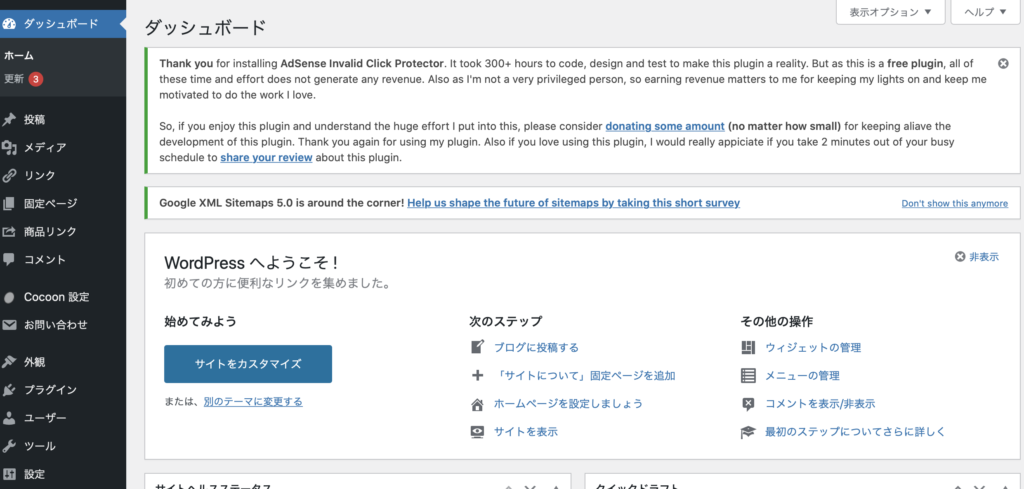
Task: Collapse the クイックドラフト panel with its triangle toggle
Action: click(x=1004, y=487)
